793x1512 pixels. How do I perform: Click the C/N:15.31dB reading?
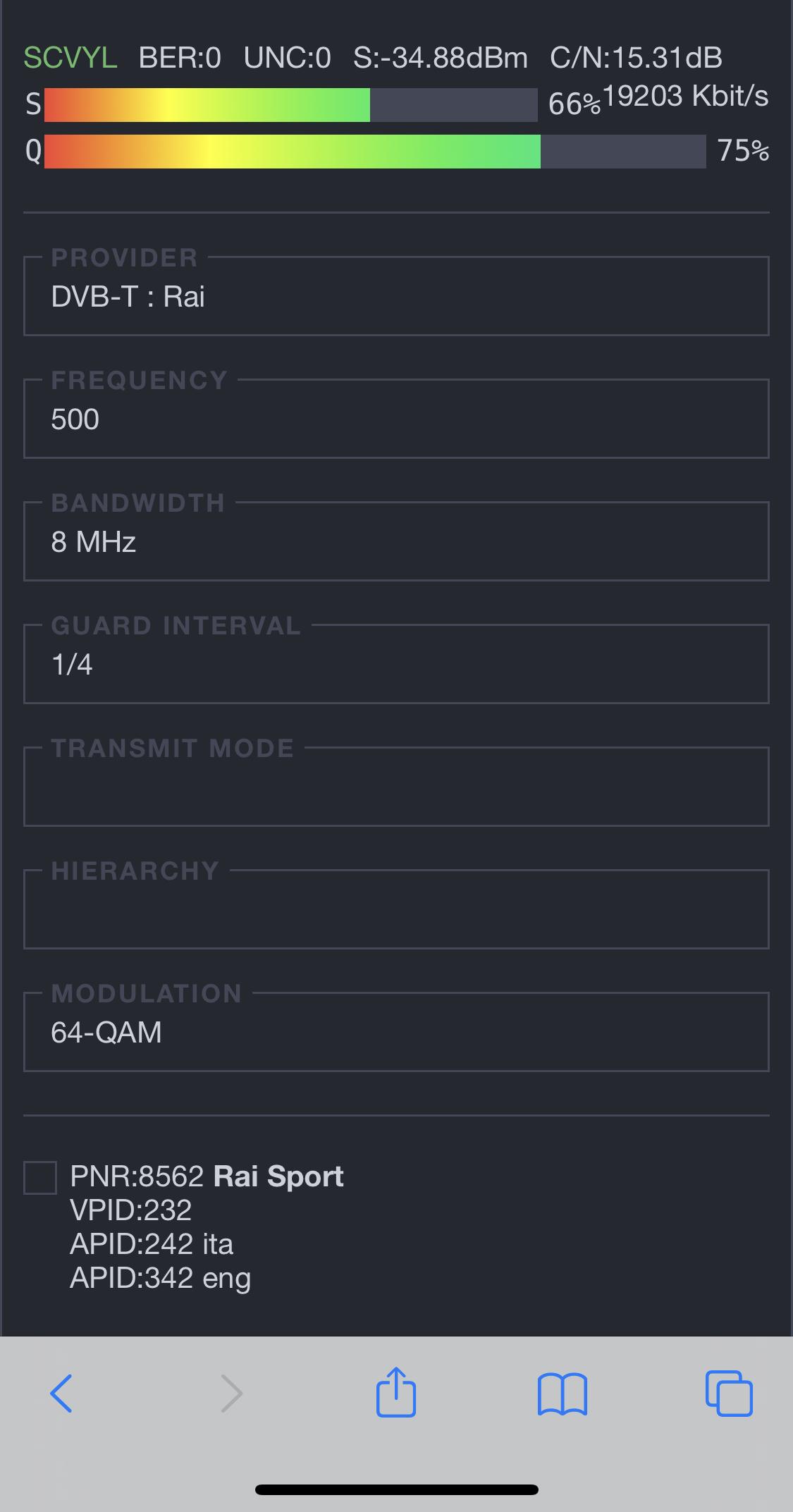636,58
